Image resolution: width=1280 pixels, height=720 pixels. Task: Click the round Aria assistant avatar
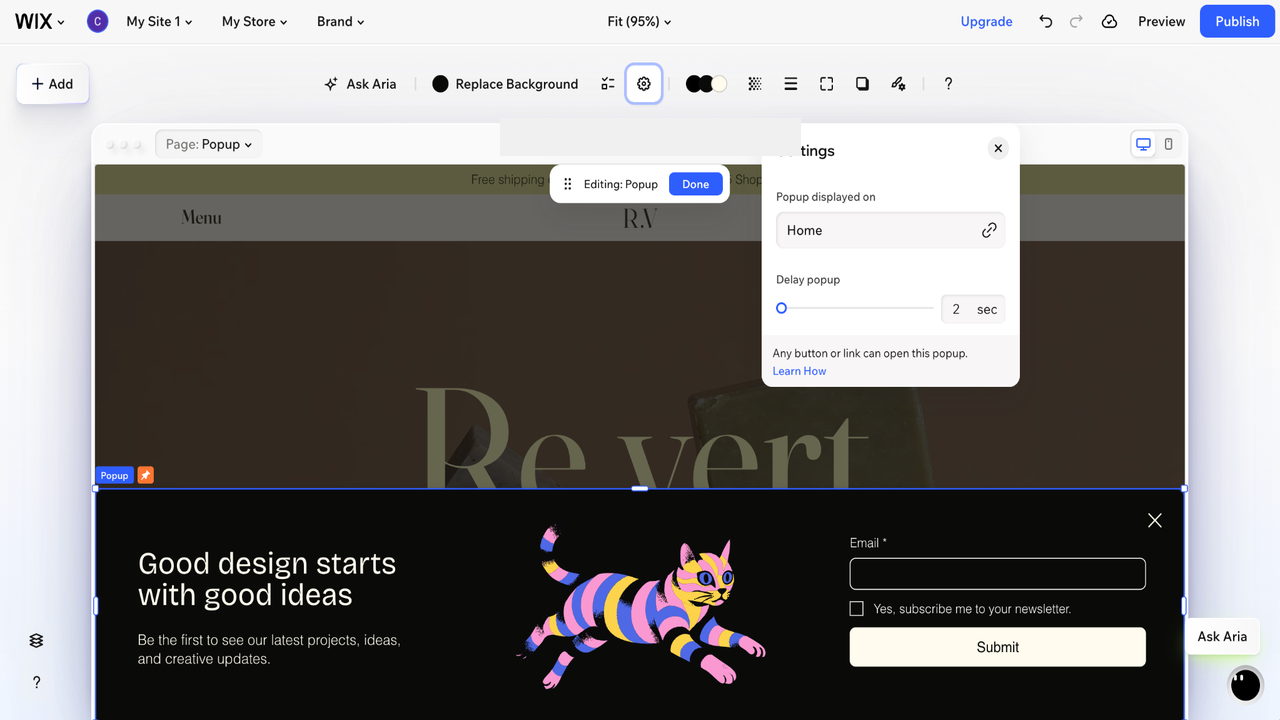pos(1245,684)
